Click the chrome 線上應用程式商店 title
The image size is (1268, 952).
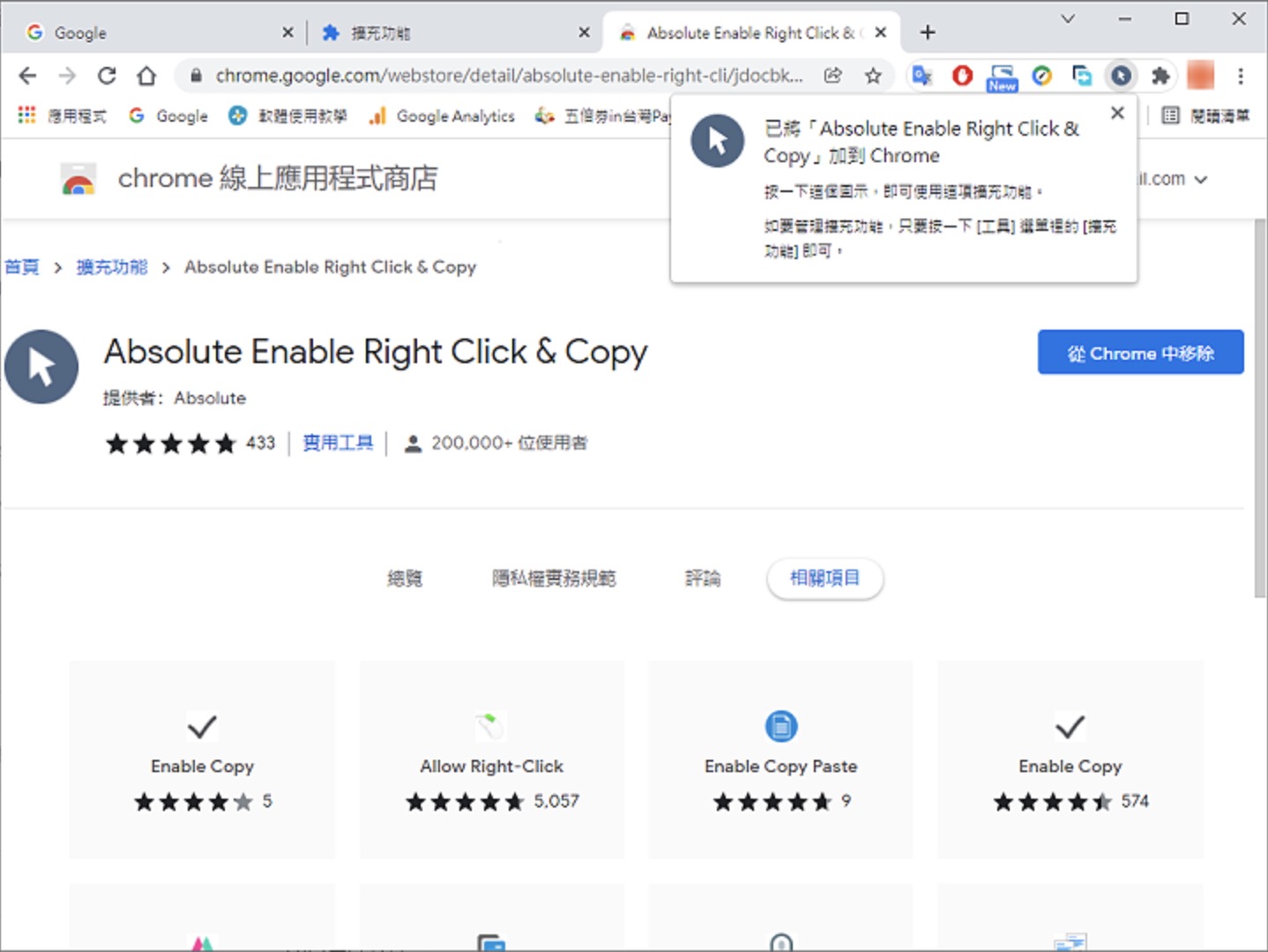[278, 179]
